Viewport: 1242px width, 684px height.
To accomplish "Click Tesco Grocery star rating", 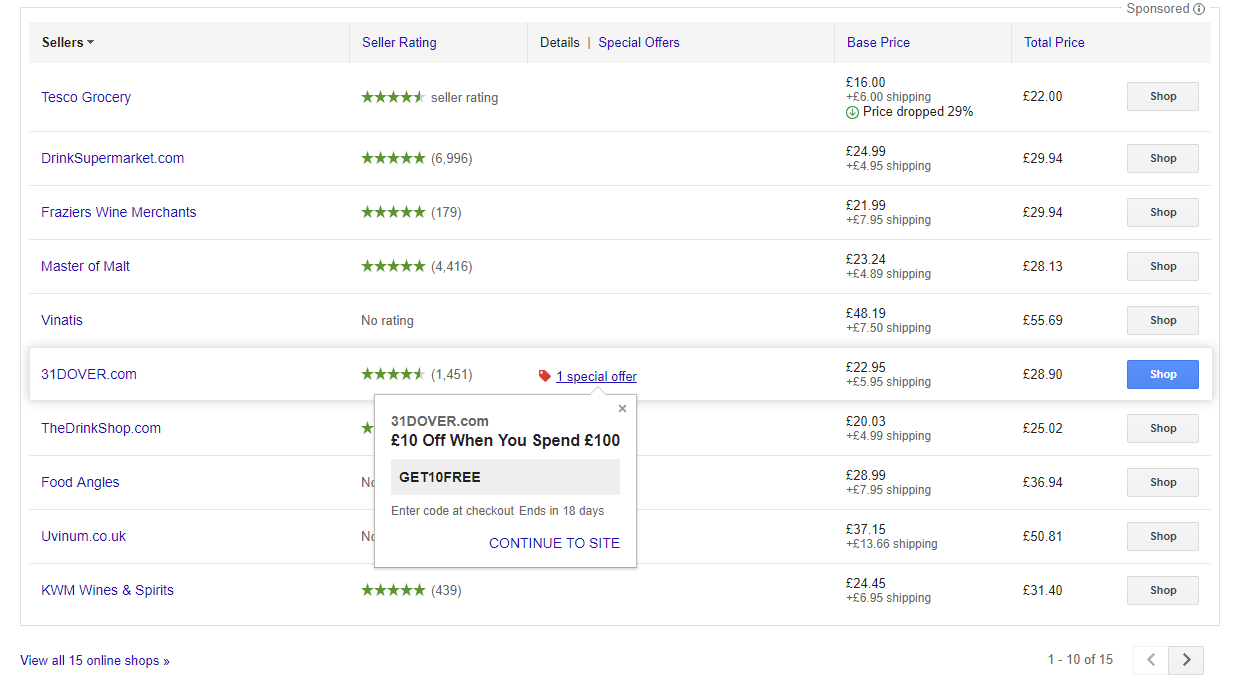I will point(393,97).
